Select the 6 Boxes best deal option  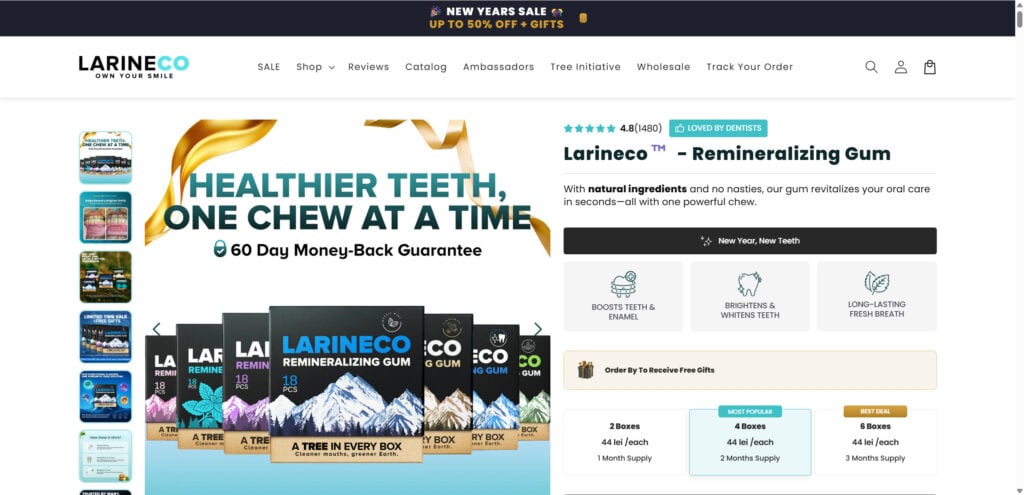click(875, 442)
